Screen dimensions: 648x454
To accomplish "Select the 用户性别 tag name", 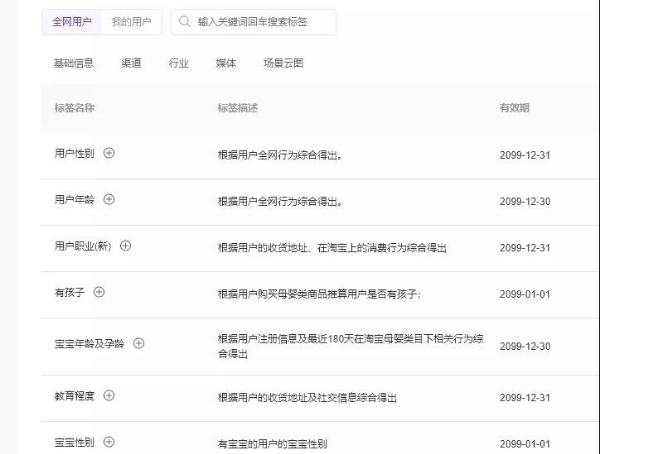I will [74, 153].
